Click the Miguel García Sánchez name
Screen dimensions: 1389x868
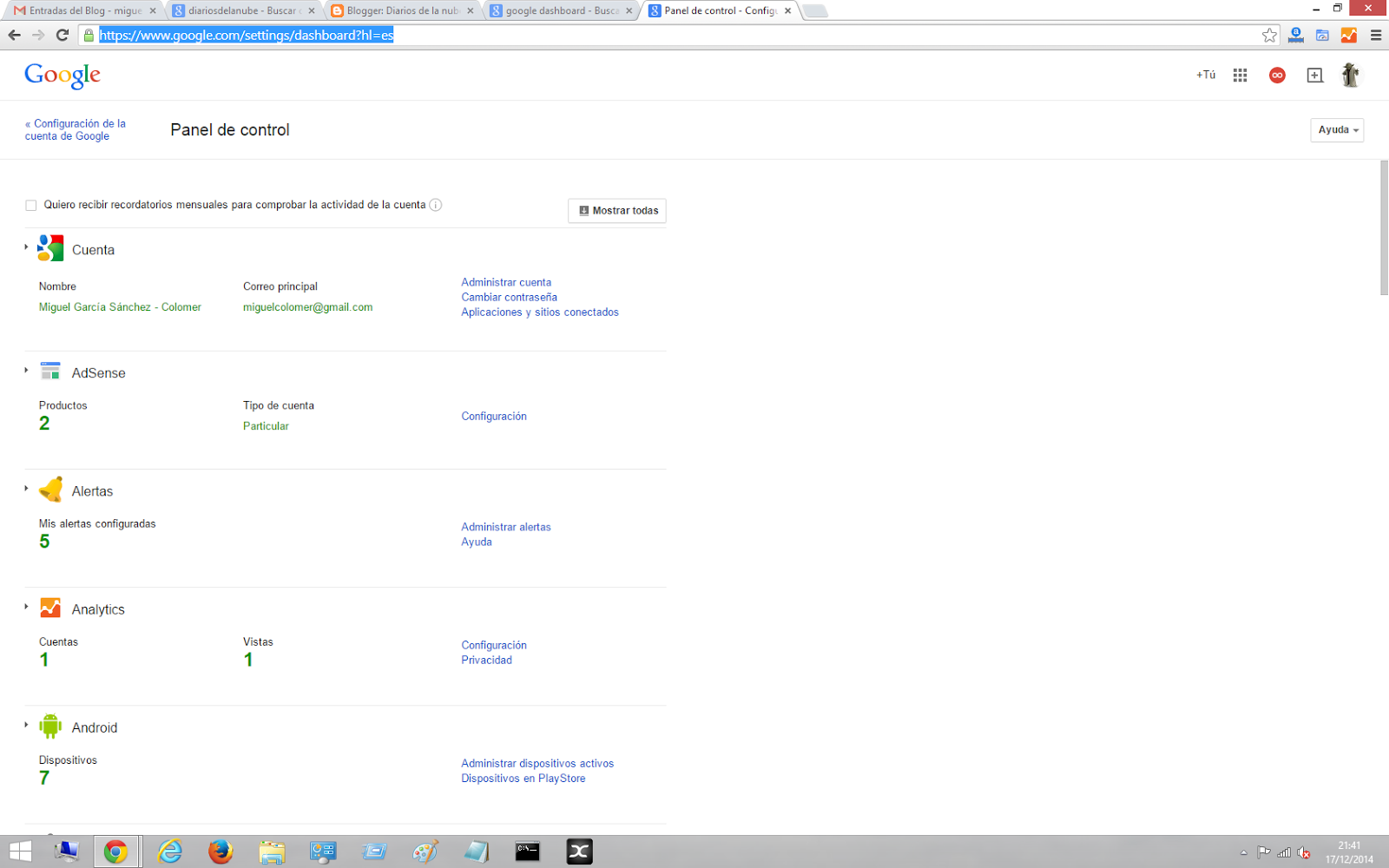(120, 307)
